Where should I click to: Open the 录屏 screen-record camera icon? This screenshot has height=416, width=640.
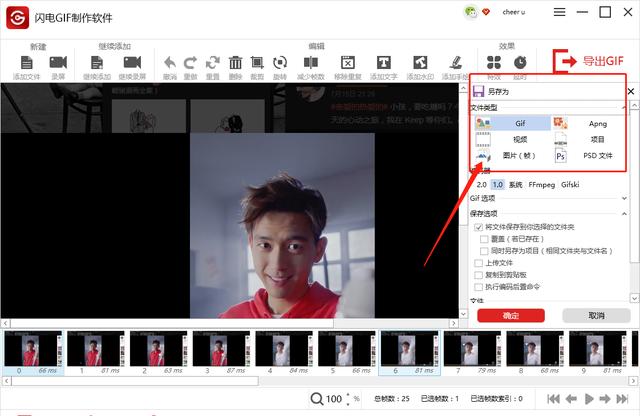pos(58,62)
